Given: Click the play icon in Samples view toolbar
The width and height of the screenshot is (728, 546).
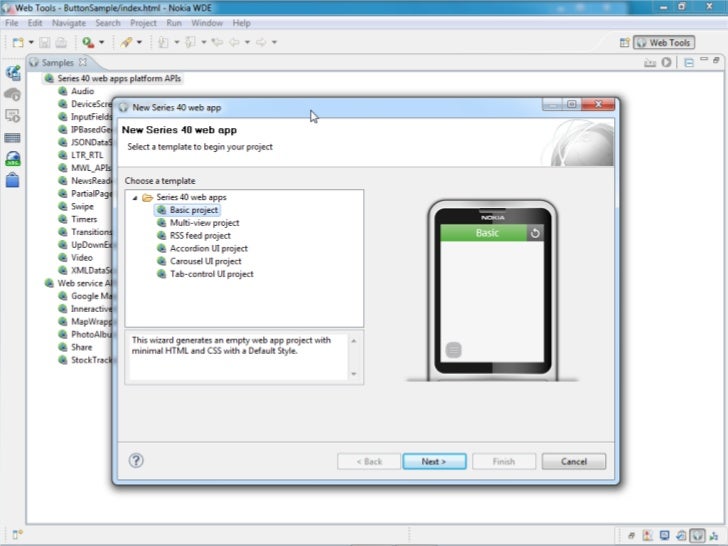Looking at the screenshot, I should click(x=666, y=62).
